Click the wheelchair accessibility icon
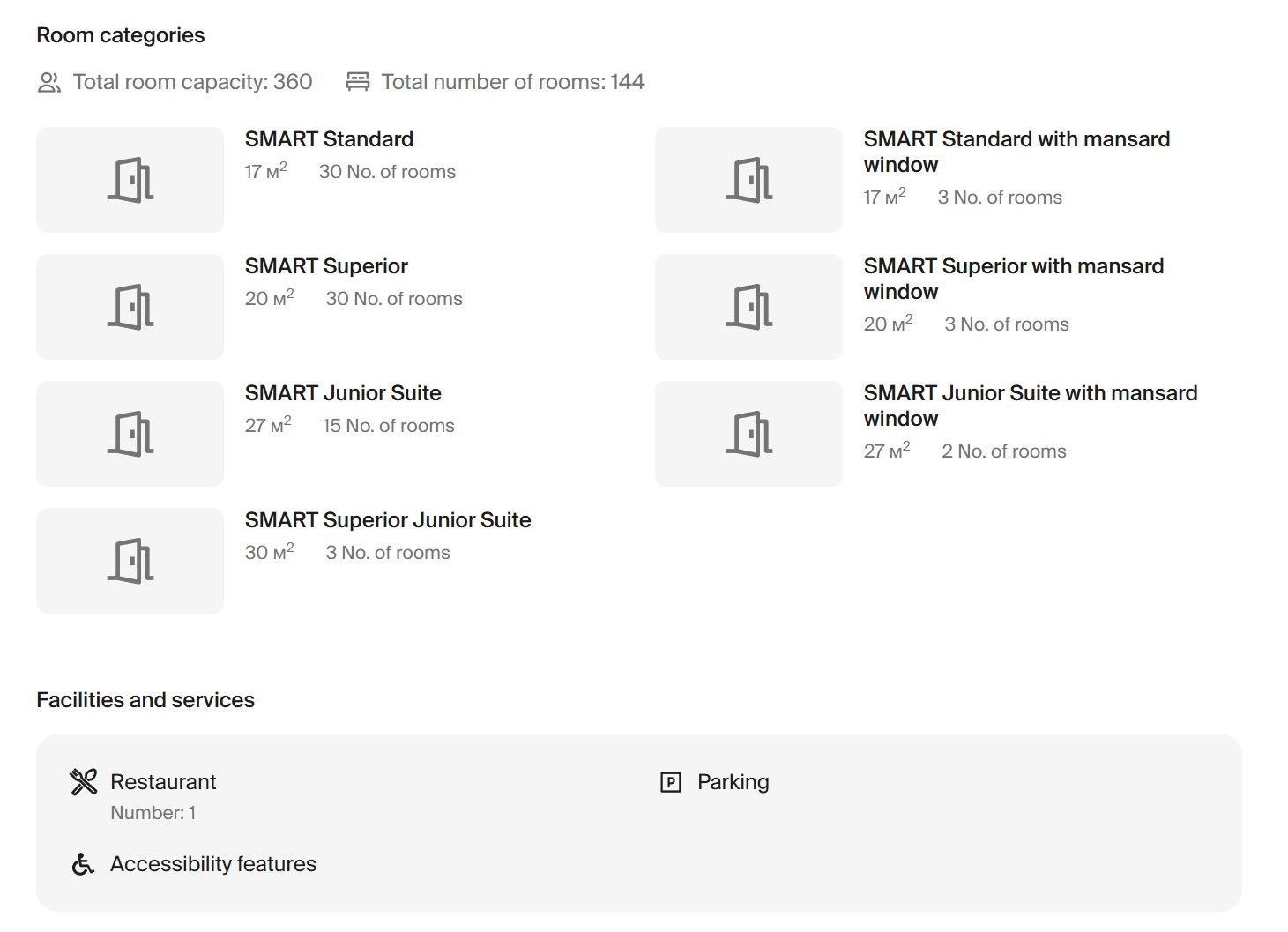 (83, 864)
